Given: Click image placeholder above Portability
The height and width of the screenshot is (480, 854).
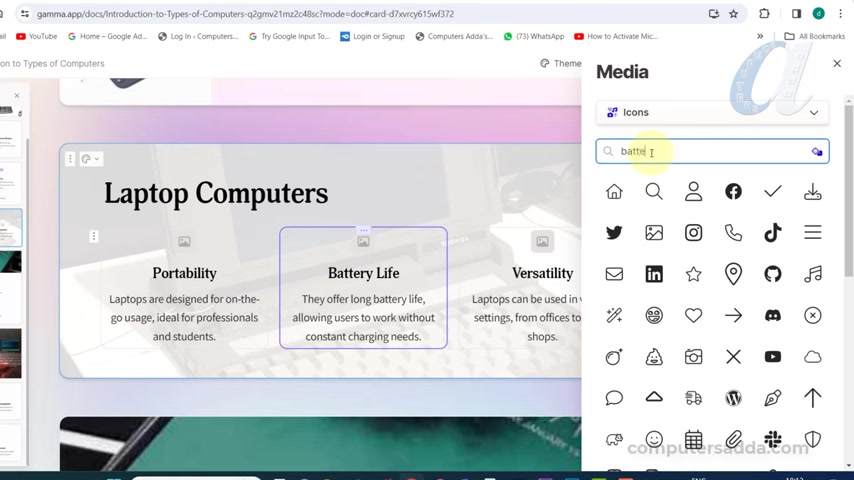Looking at the screenshot, I should [184, 242].
